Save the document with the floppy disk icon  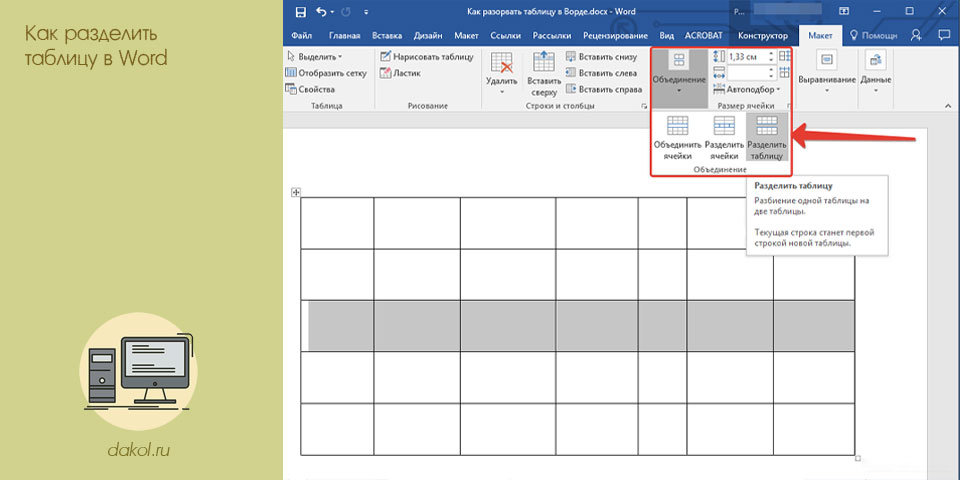coord(300,12)
